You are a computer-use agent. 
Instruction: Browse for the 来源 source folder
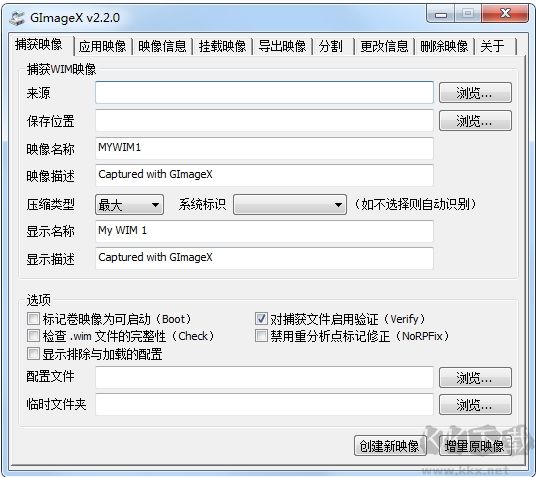coord(475,93)
